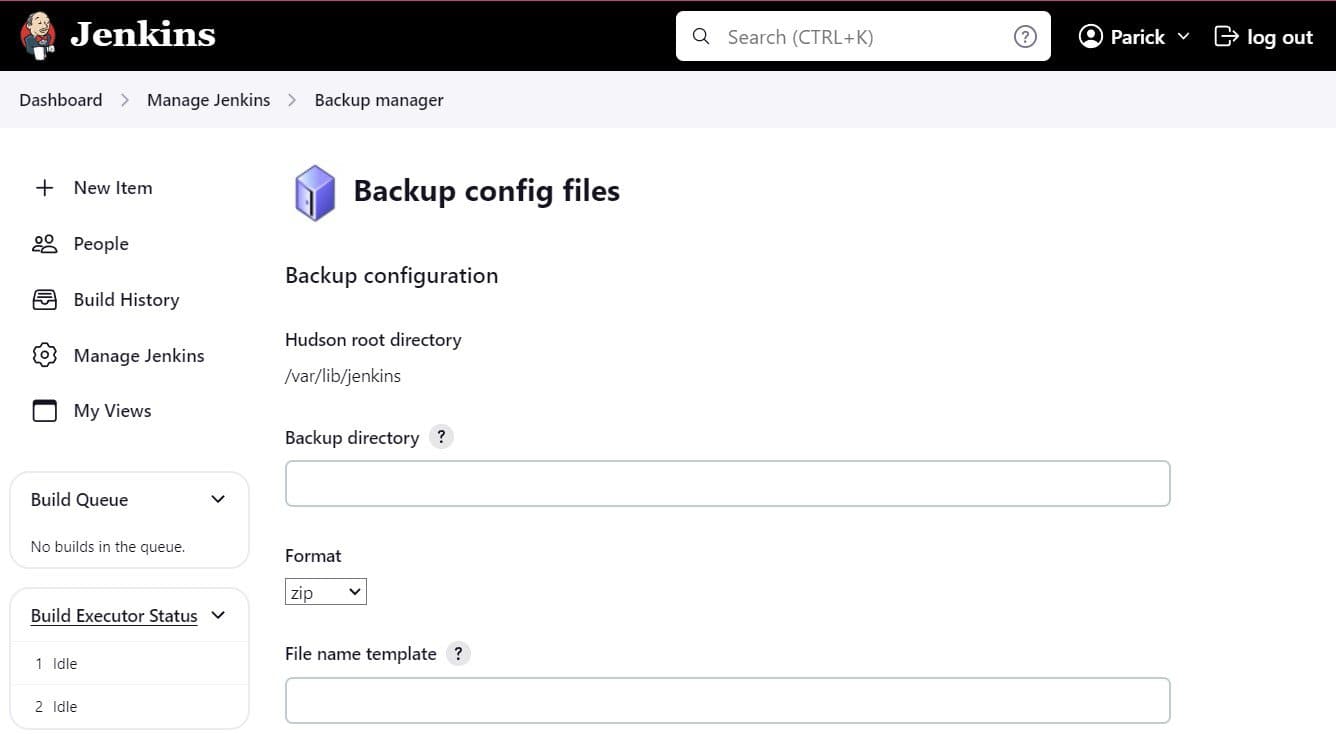The width and height of the screenshot is (1336, 734).
Task: Click the search magnifier icon
Action: pyautogui.click(x=700, y=36)
